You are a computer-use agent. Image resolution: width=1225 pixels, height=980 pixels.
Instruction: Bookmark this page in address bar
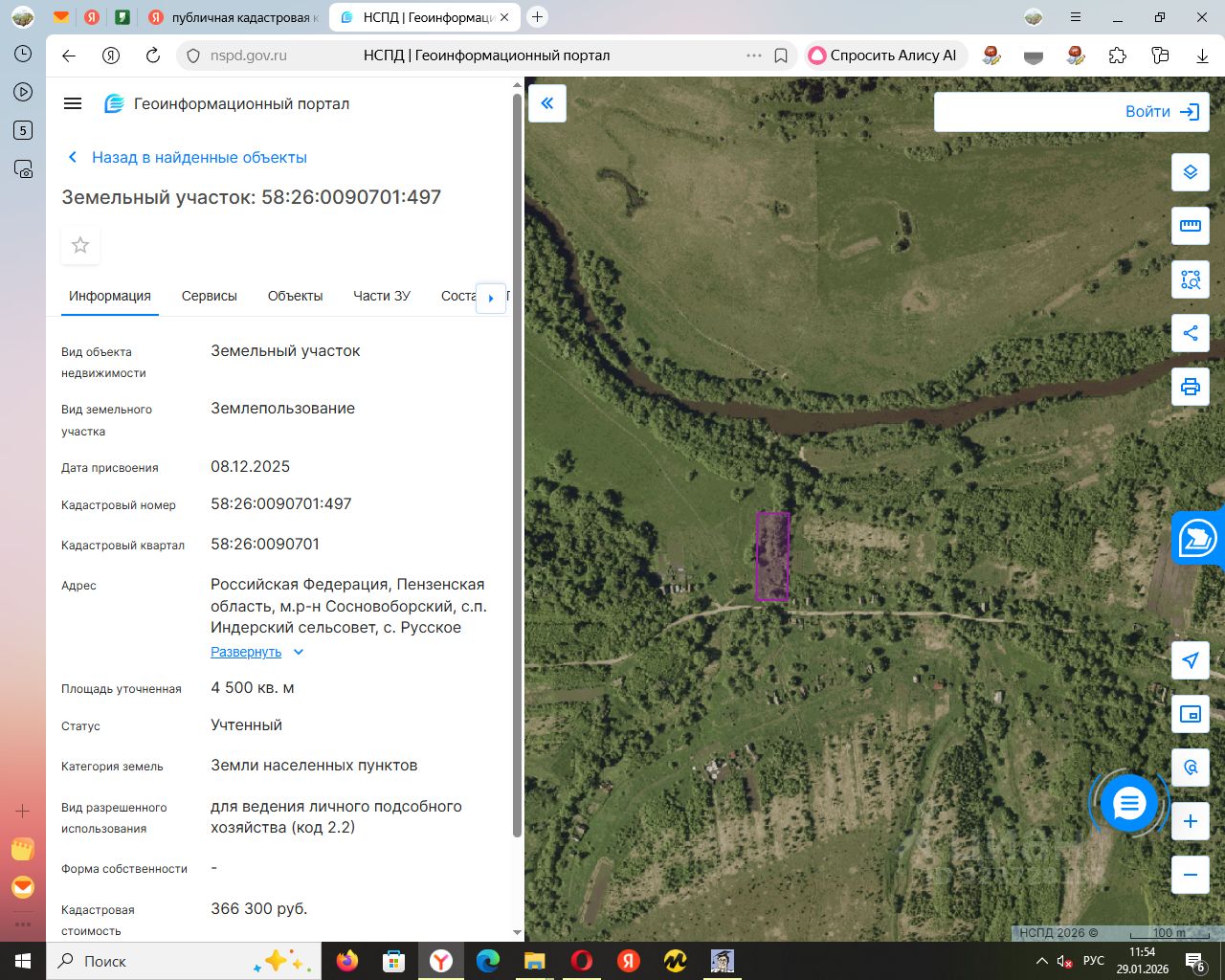click(x=781, y=56)
